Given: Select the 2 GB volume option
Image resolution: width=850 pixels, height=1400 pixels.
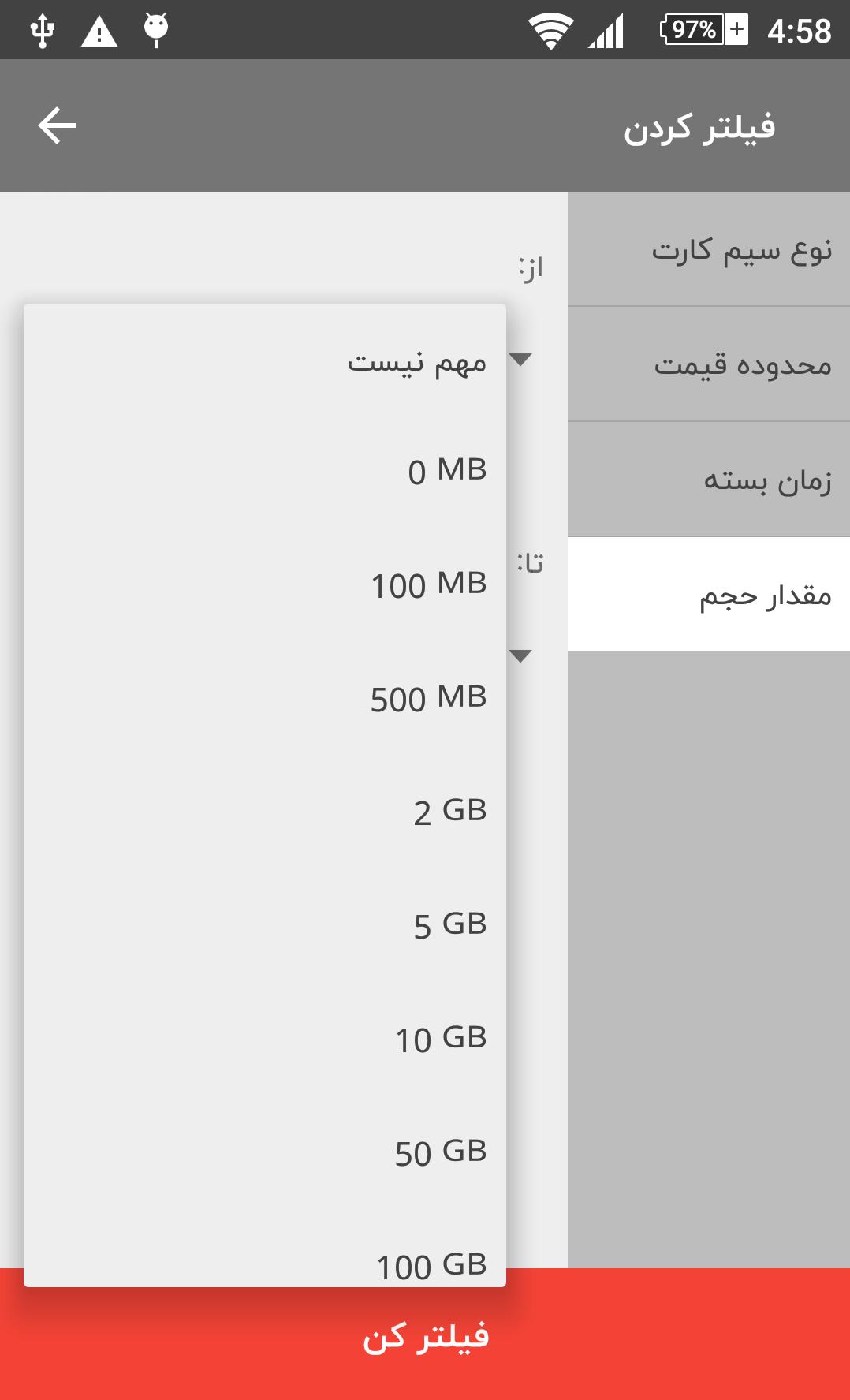Looking at the screenshot, I should pyautogui.click(x=265, y=812).
